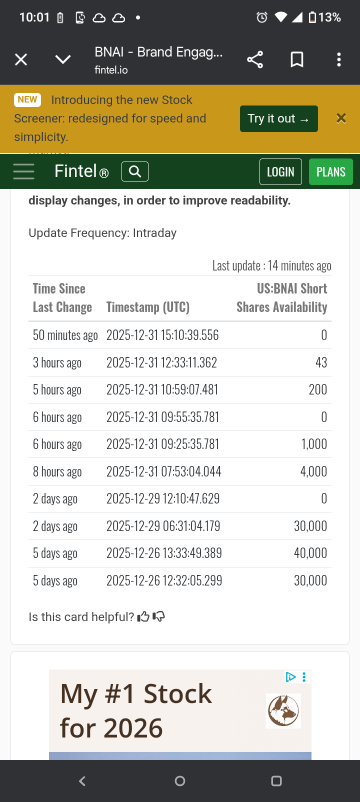Give the card a thumbs down
Viewport: 360px width, 802px height.
(159, 617)
